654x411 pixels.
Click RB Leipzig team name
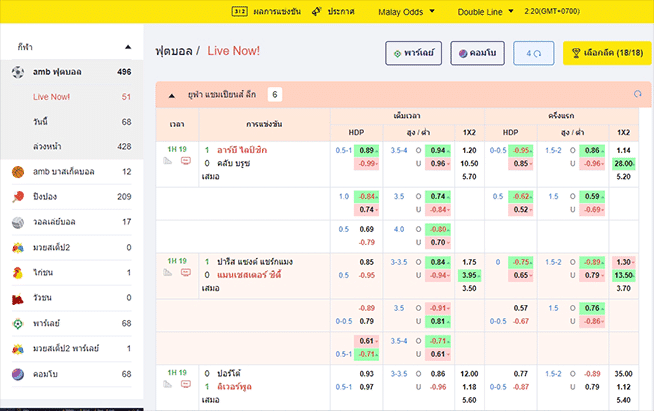[x=242, y=150]
